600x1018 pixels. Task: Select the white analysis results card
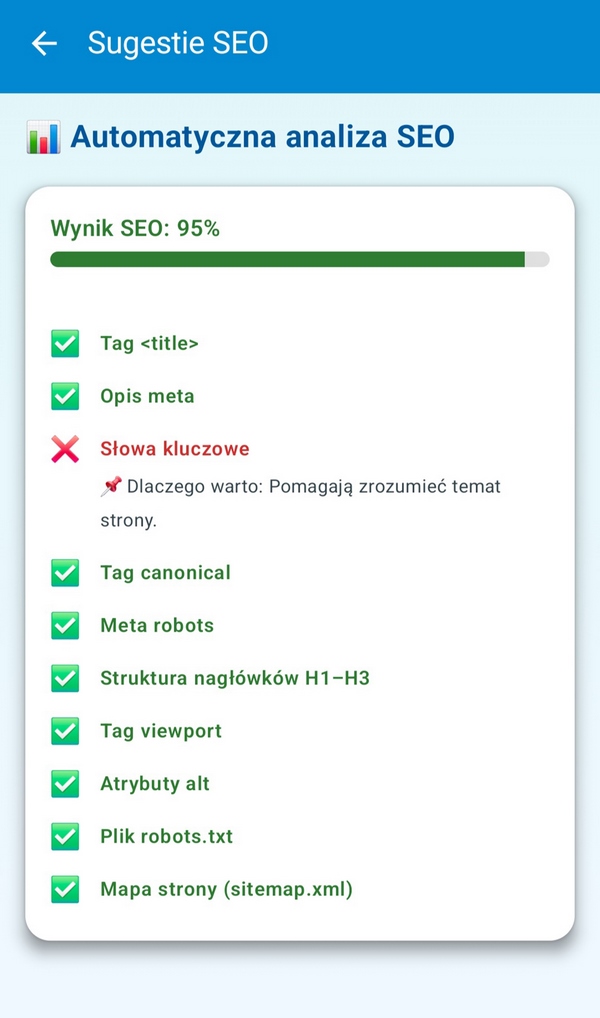point(300,560)
